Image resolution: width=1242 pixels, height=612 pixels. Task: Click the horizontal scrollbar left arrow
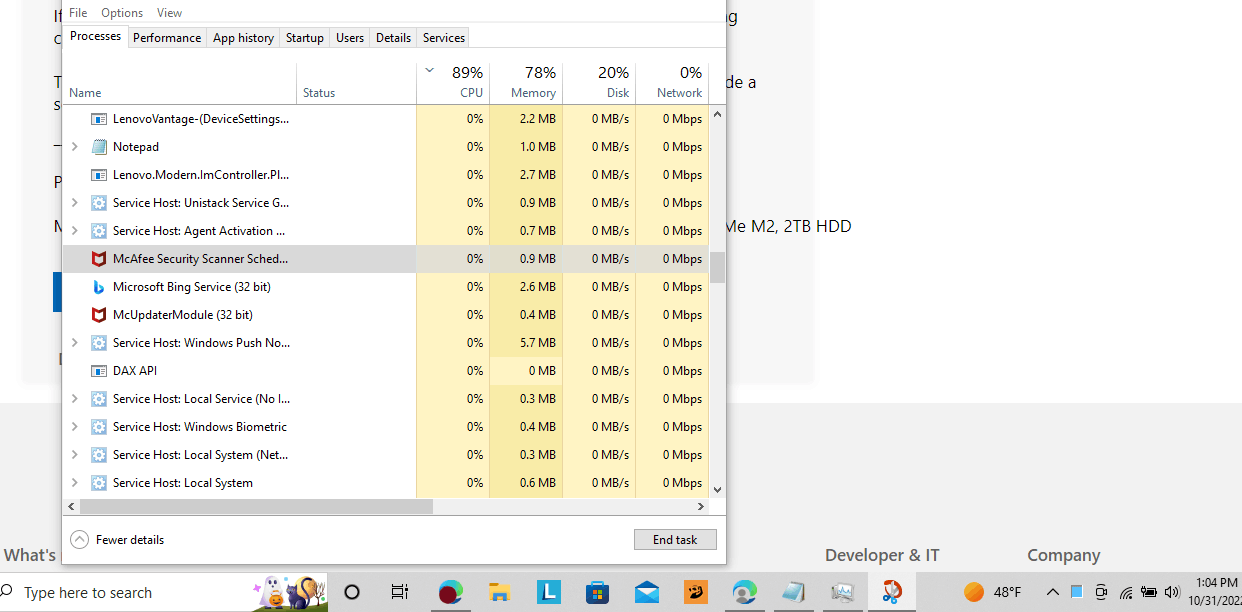71,507
